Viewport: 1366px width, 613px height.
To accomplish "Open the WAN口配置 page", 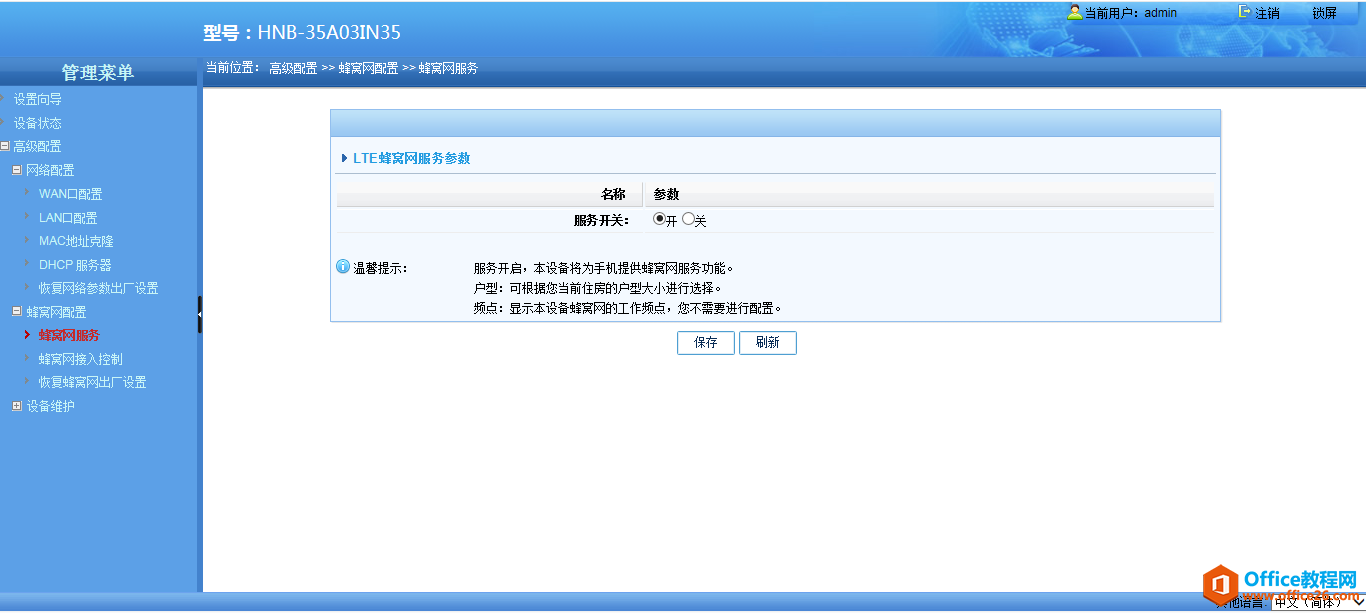I will click(x=70, y=194).
